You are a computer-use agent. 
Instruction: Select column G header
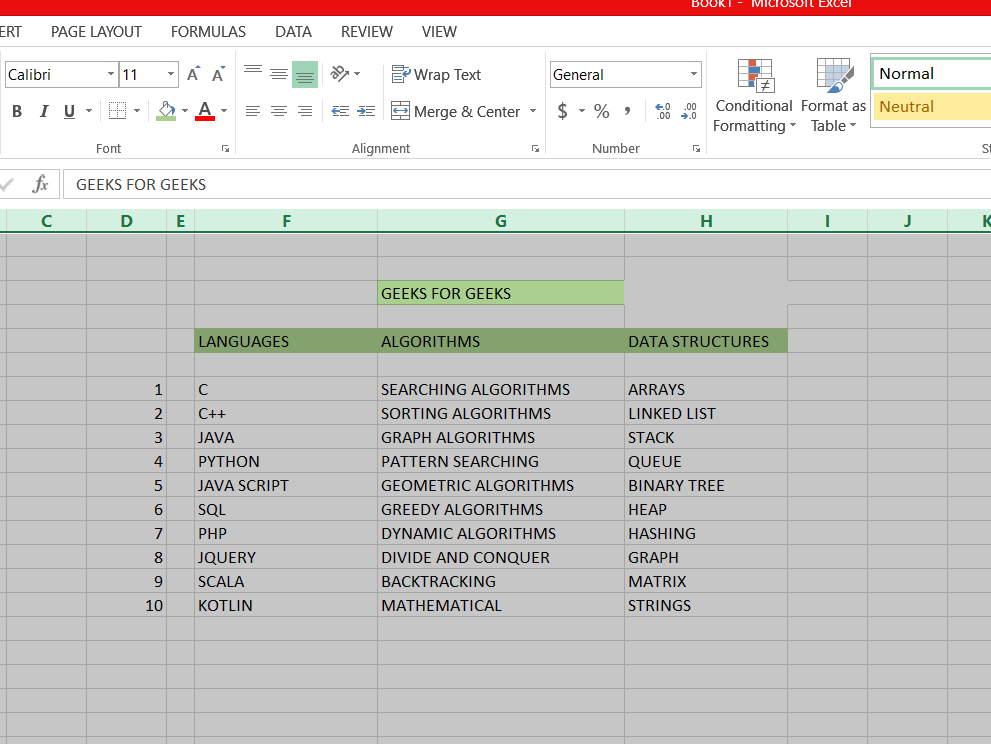[x=501, y=221]
